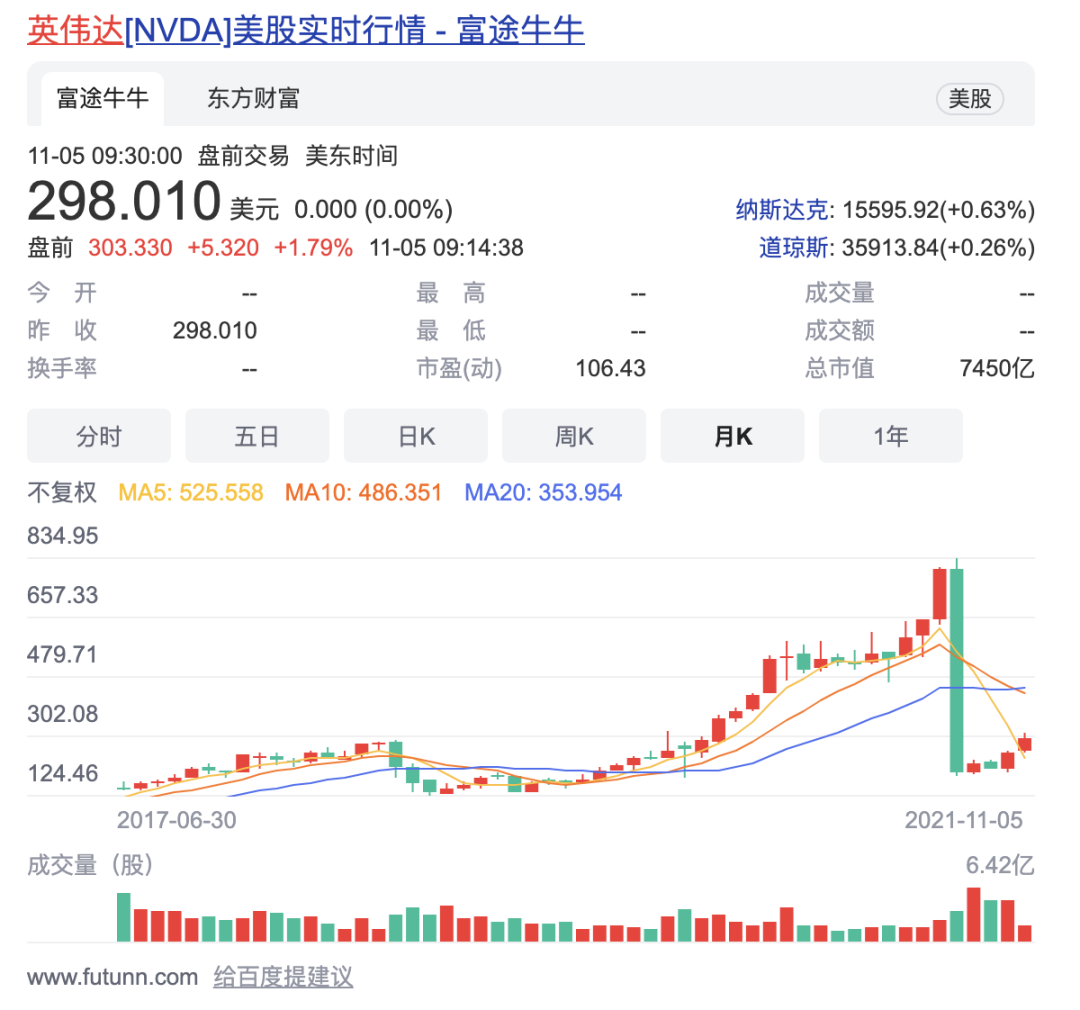Show the 分时 intraday chart

point(98,436)
